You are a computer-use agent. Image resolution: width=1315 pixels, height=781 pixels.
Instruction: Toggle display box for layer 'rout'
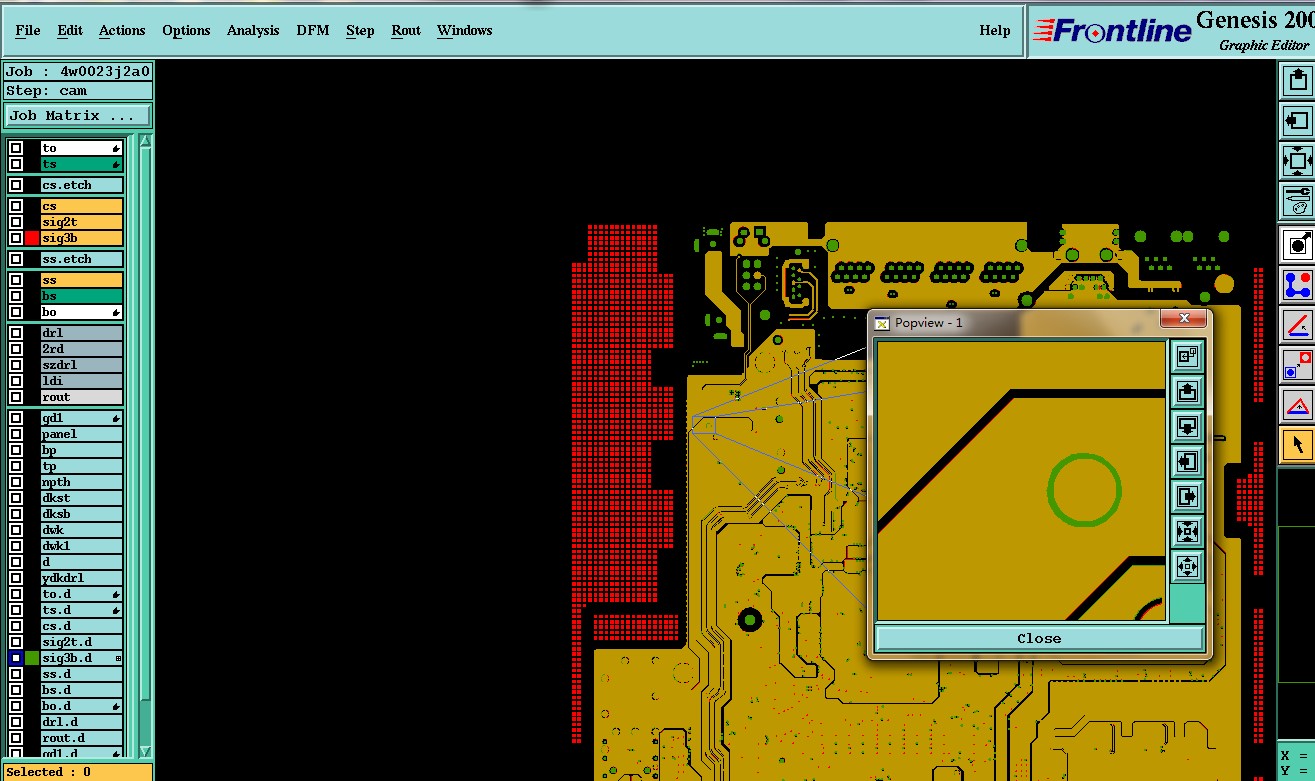point(16,397)
